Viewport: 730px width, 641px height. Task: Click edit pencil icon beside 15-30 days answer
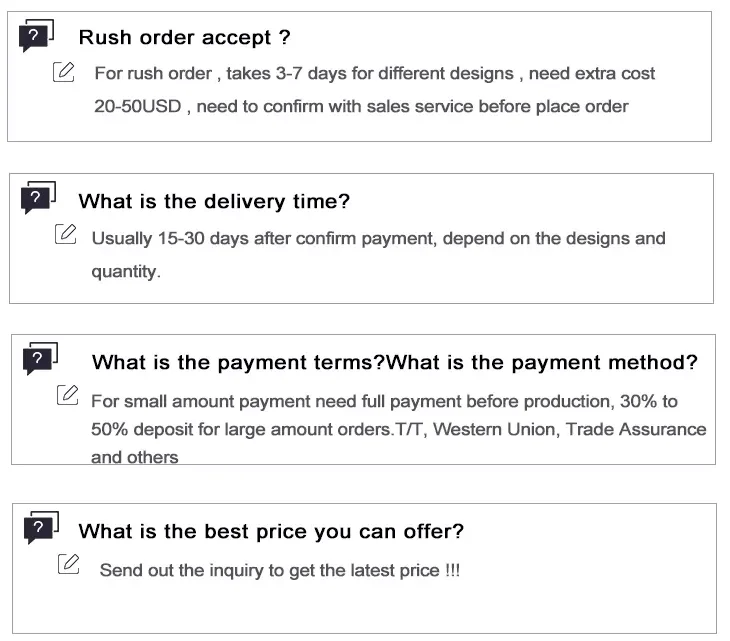[66, 234]
